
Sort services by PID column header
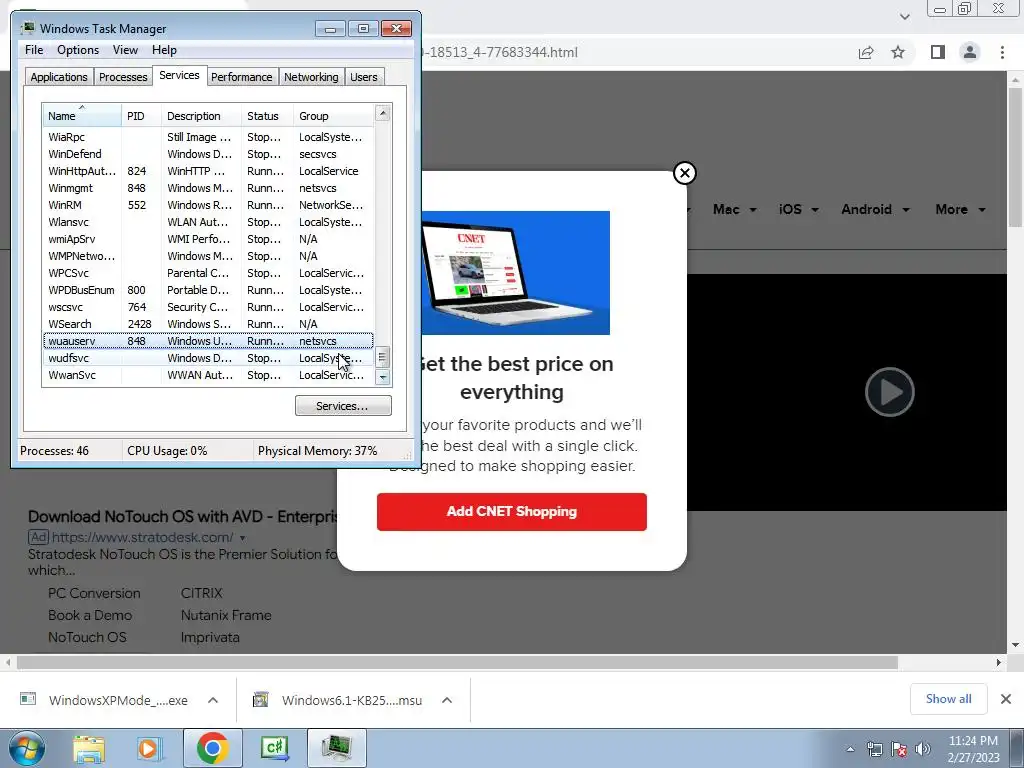(x=141, y=116)
